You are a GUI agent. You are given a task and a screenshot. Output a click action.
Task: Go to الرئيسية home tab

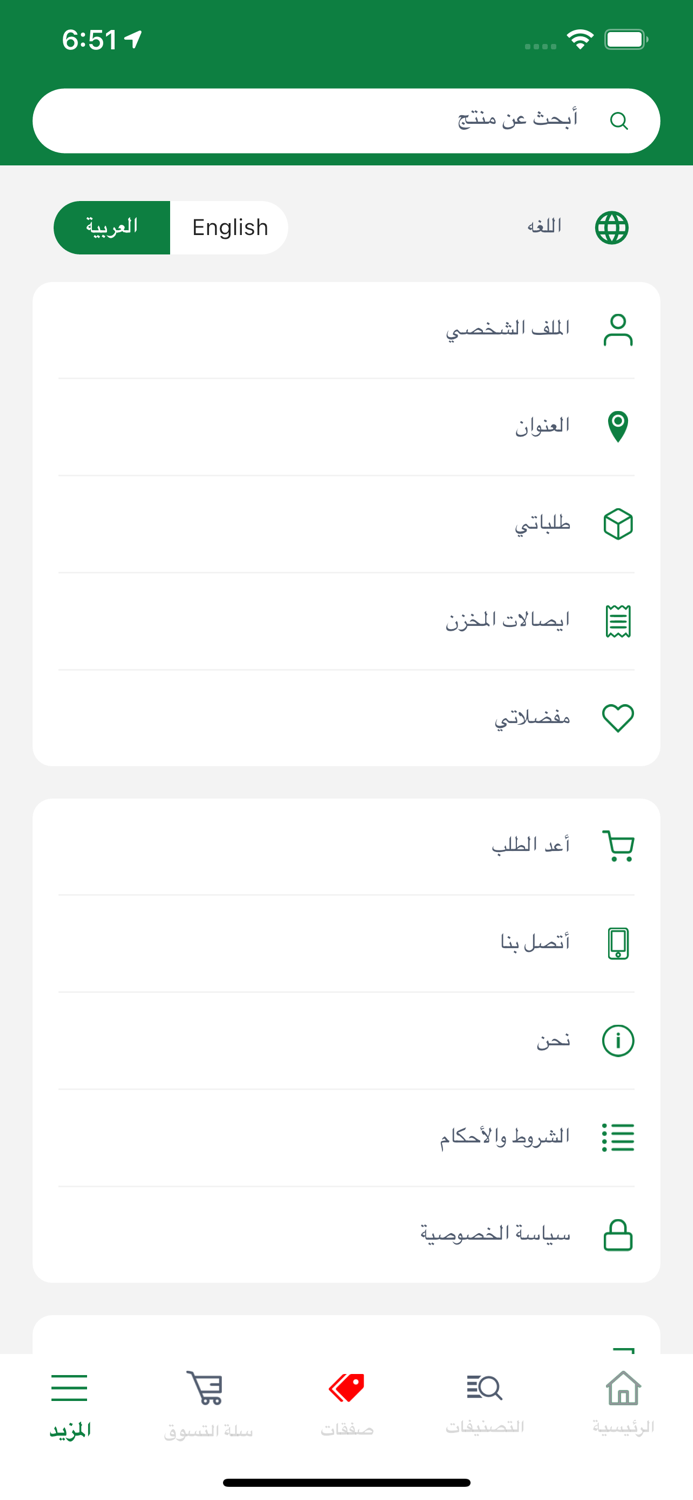point(623,1400)
